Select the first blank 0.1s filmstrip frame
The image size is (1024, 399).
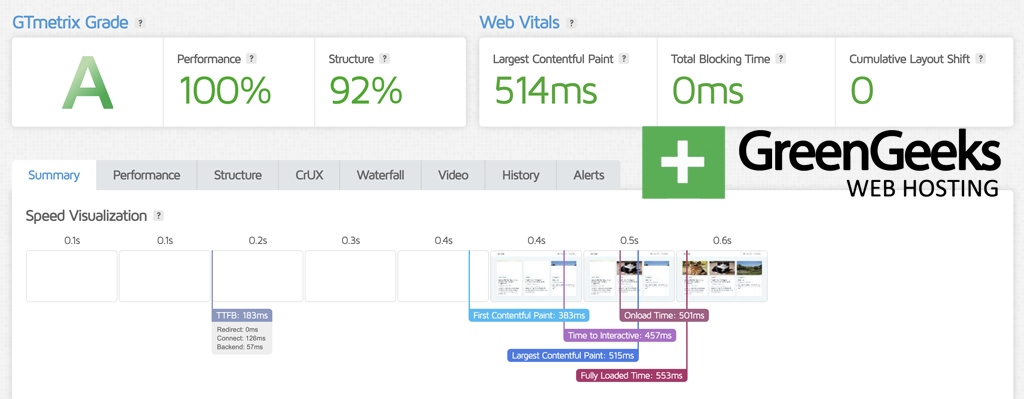[72, 276]
